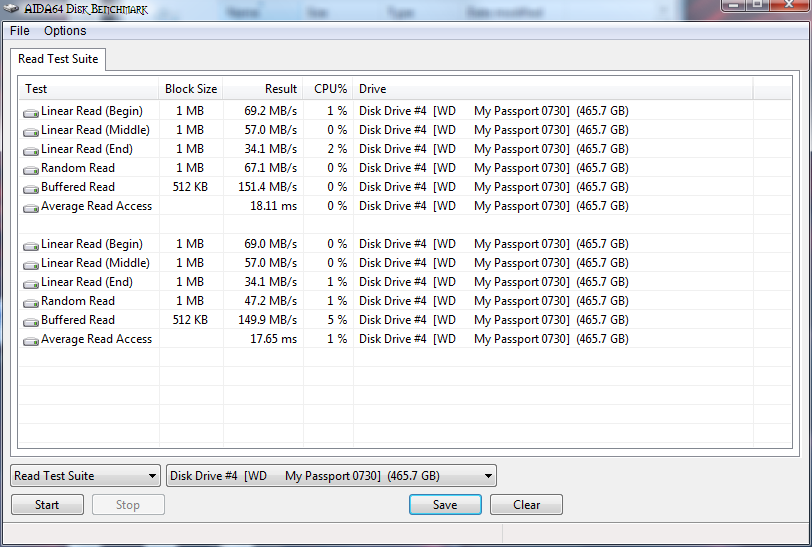Screen dimensions: 812x547
Task: Select the Read Test Suite tab
Action: 58,59
